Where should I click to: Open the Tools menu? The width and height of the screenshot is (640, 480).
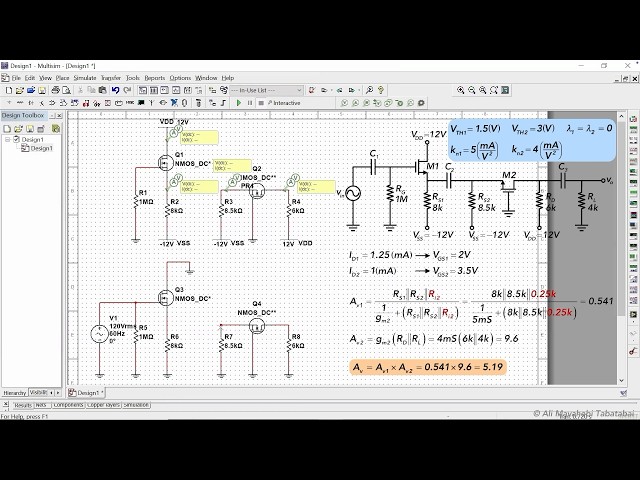(133, 78)
